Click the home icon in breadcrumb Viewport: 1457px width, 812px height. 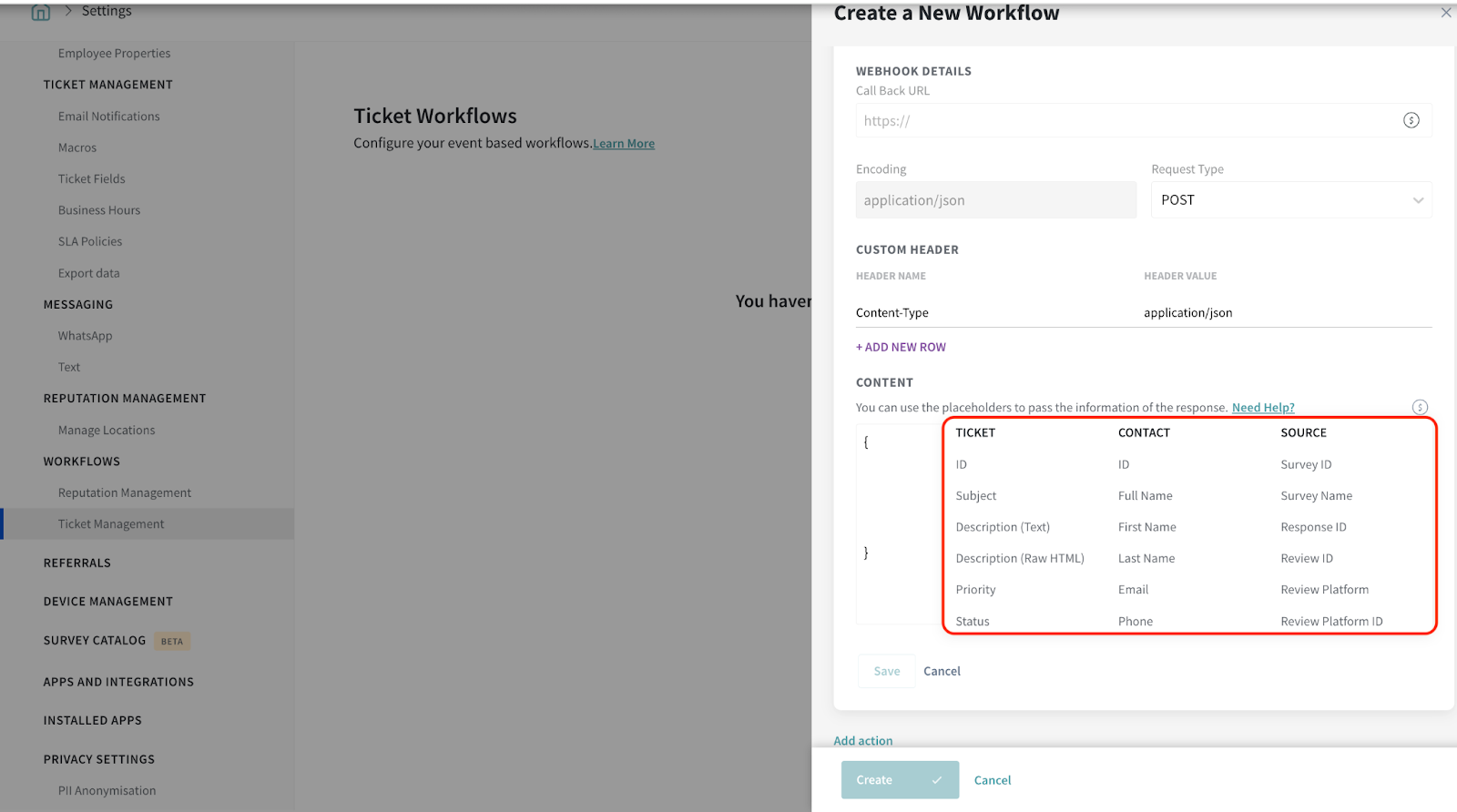(41, 12)
